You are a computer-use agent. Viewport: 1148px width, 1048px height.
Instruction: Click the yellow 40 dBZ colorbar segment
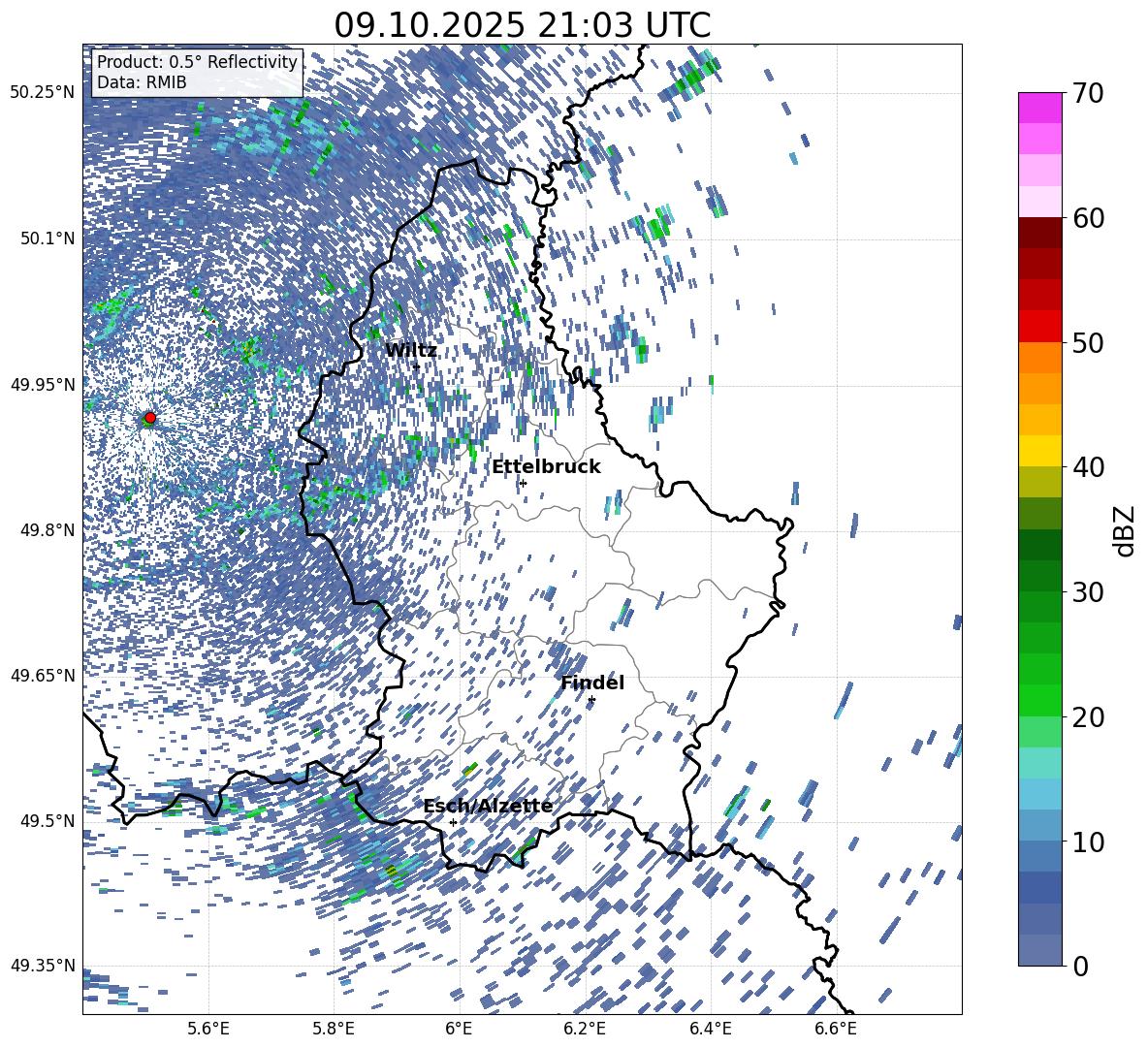[1039, 451]
